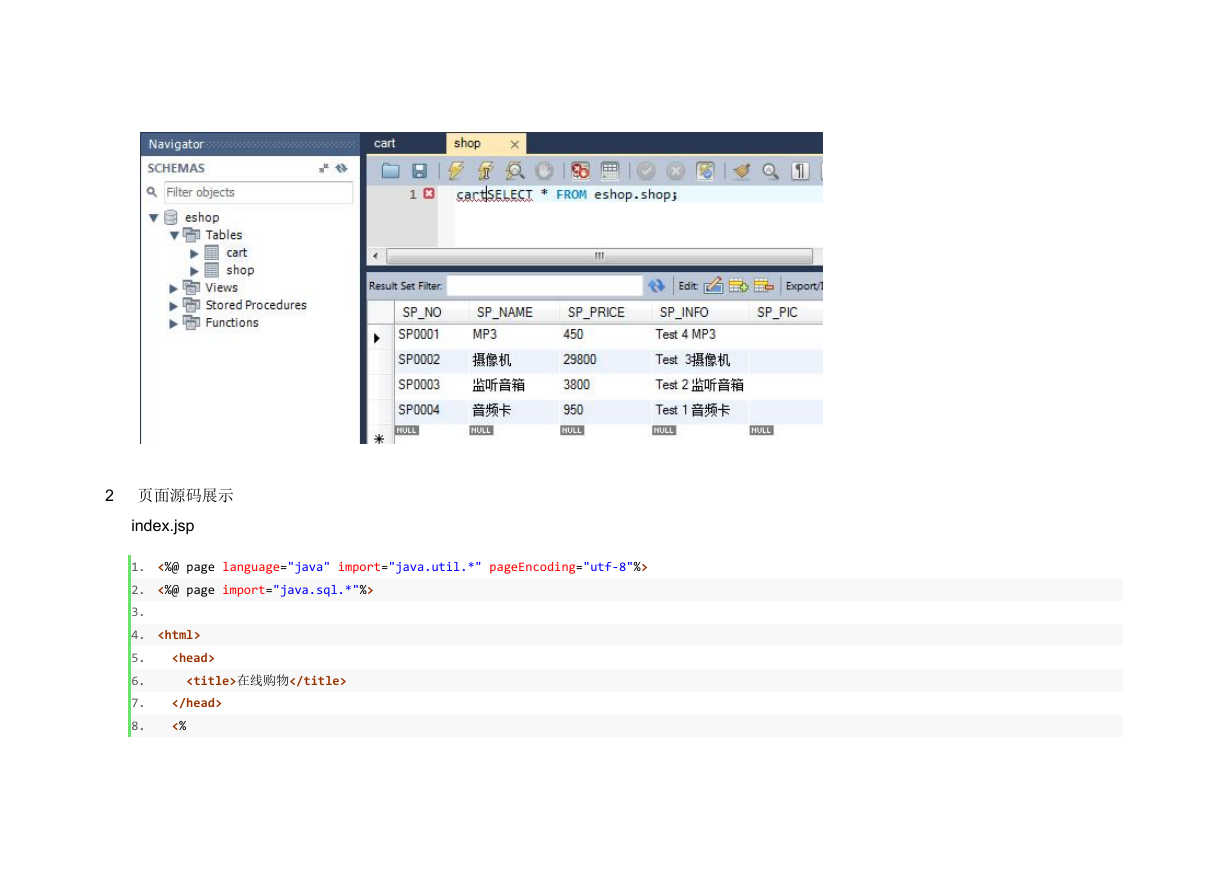1228x869 pixels.
Task: Sort by SP_NAME column header
Action: coord(505,312)
